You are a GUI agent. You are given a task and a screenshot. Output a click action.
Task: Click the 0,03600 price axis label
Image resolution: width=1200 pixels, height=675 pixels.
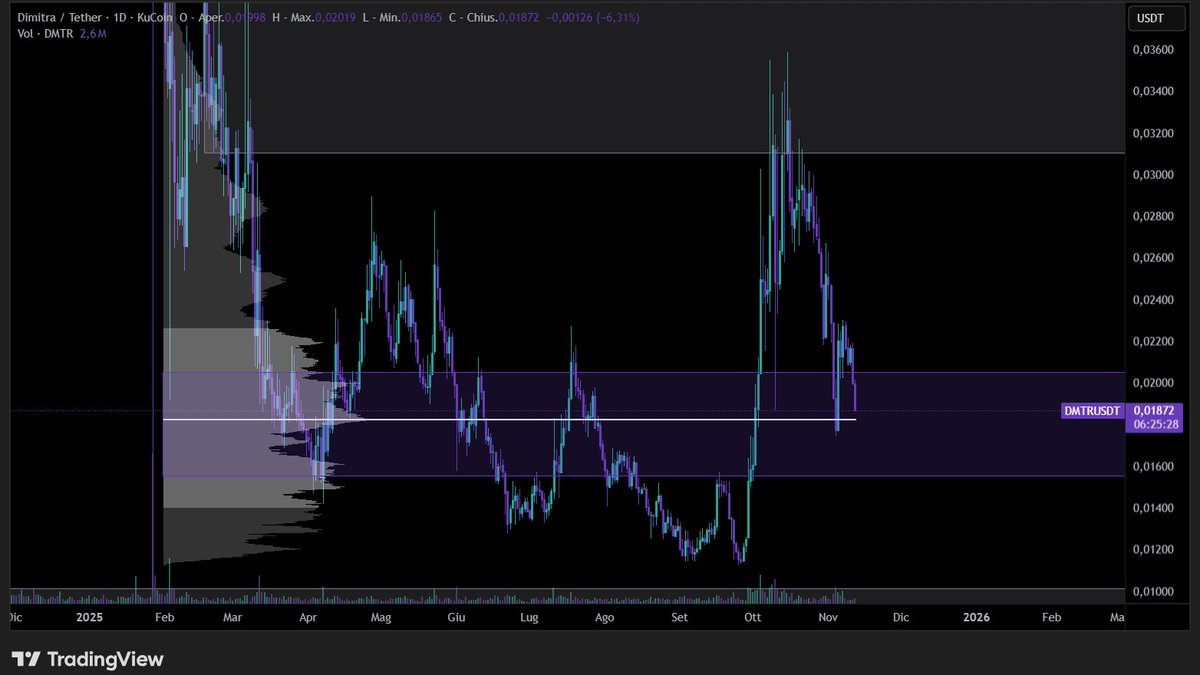click(1154, 50)
